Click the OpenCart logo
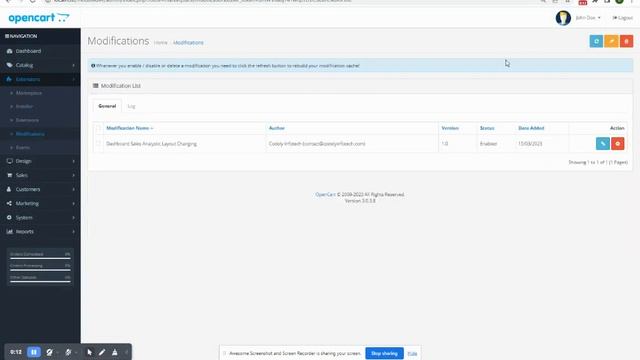Screen dimensions: 640x360 [x=39, y=18]
